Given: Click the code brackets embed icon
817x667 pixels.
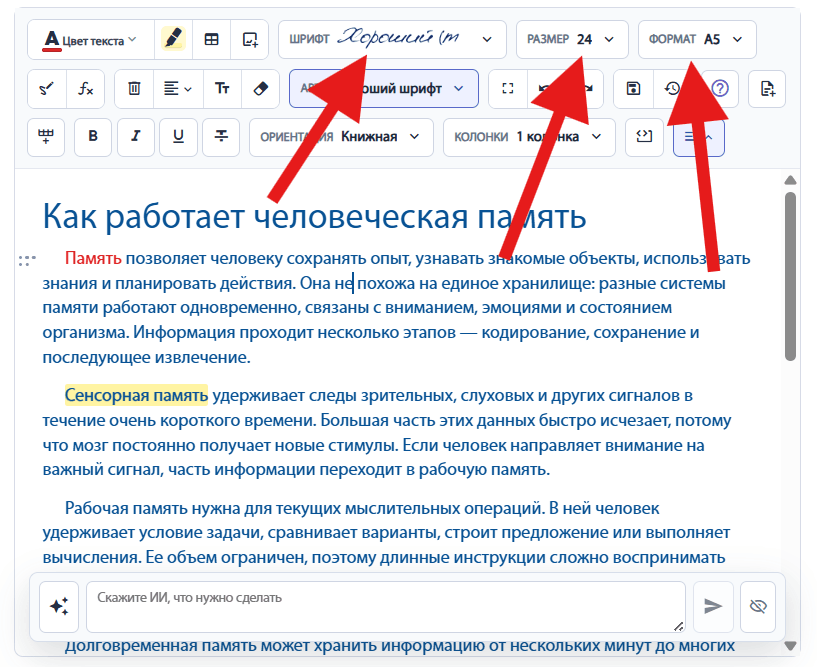Looking at the screenshot, I should tap(644, 137).
